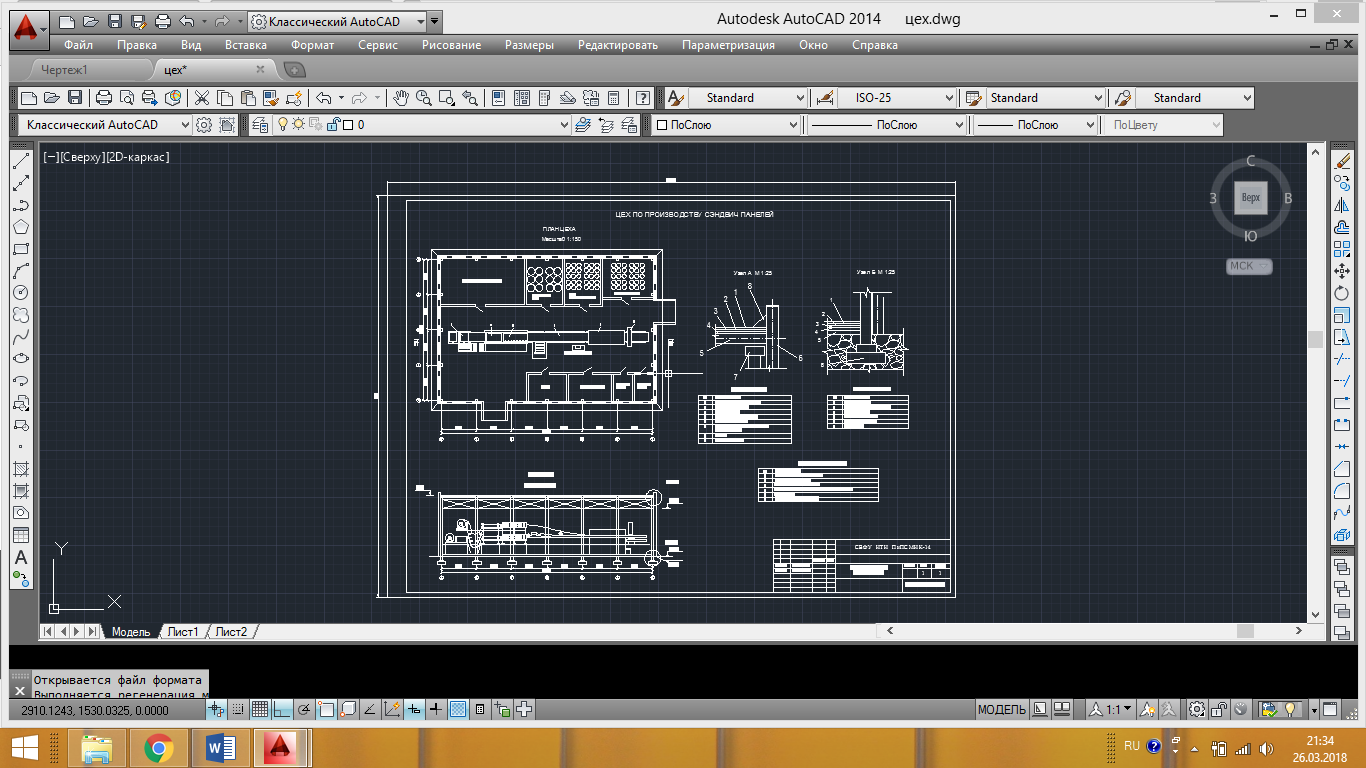This screenshot has width=1366, height=768.
Task: Click the Pan hand icon
Action: [400, 98]
